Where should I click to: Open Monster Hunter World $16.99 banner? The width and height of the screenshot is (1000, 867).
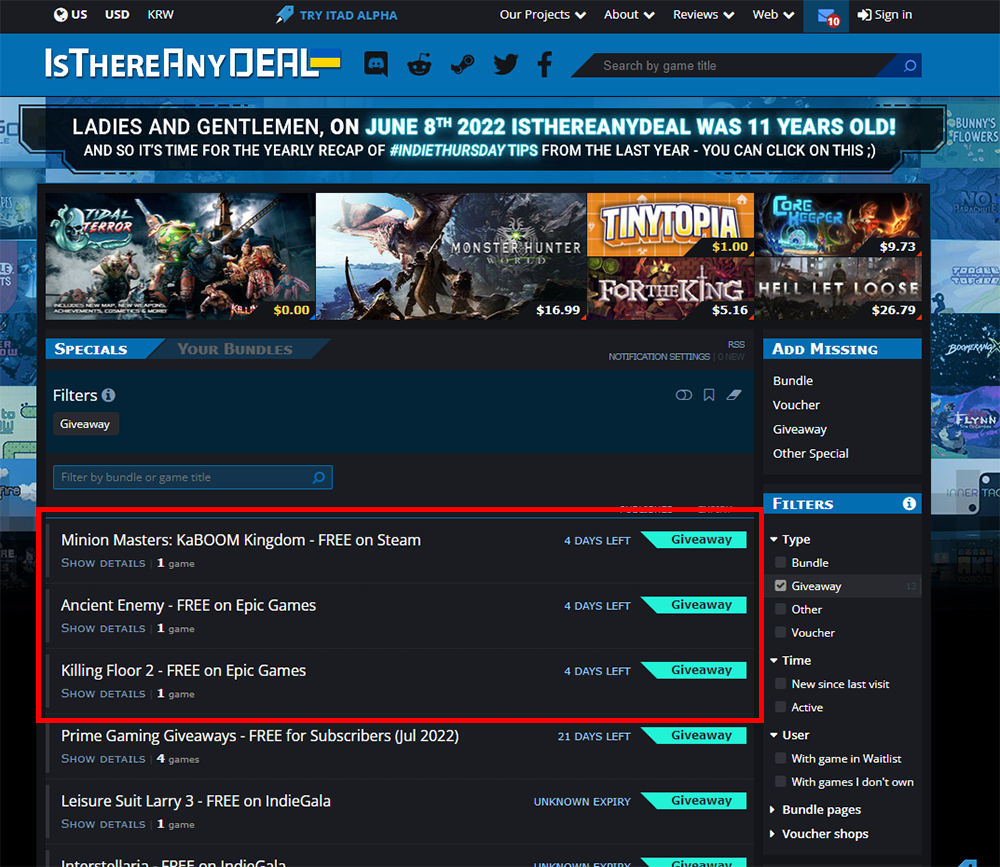point(451,256)
